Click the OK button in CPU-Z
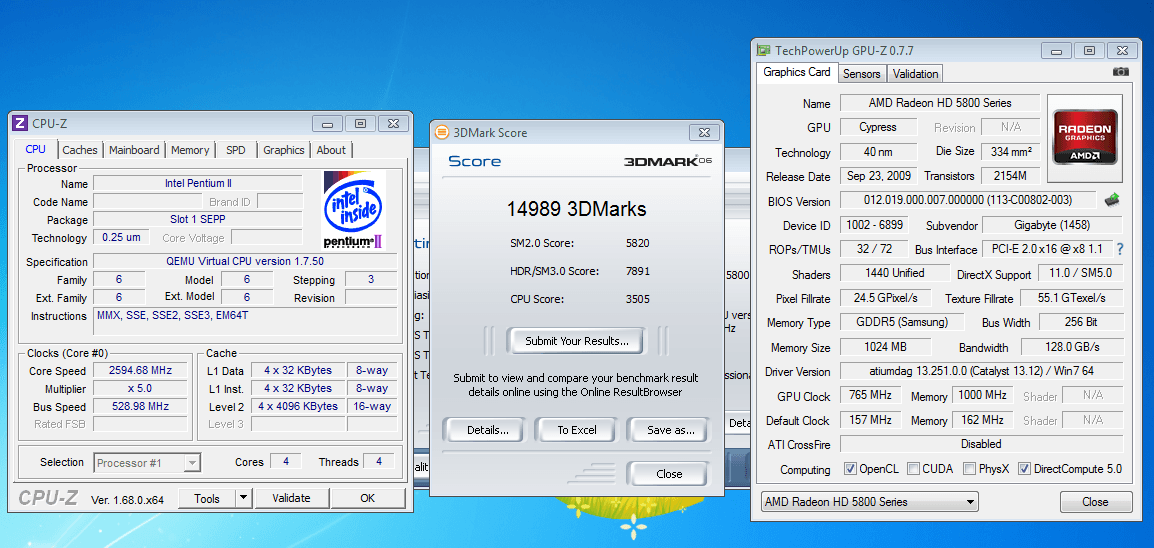The height and width of the screenshot is (548, 1154). (367, 498)
